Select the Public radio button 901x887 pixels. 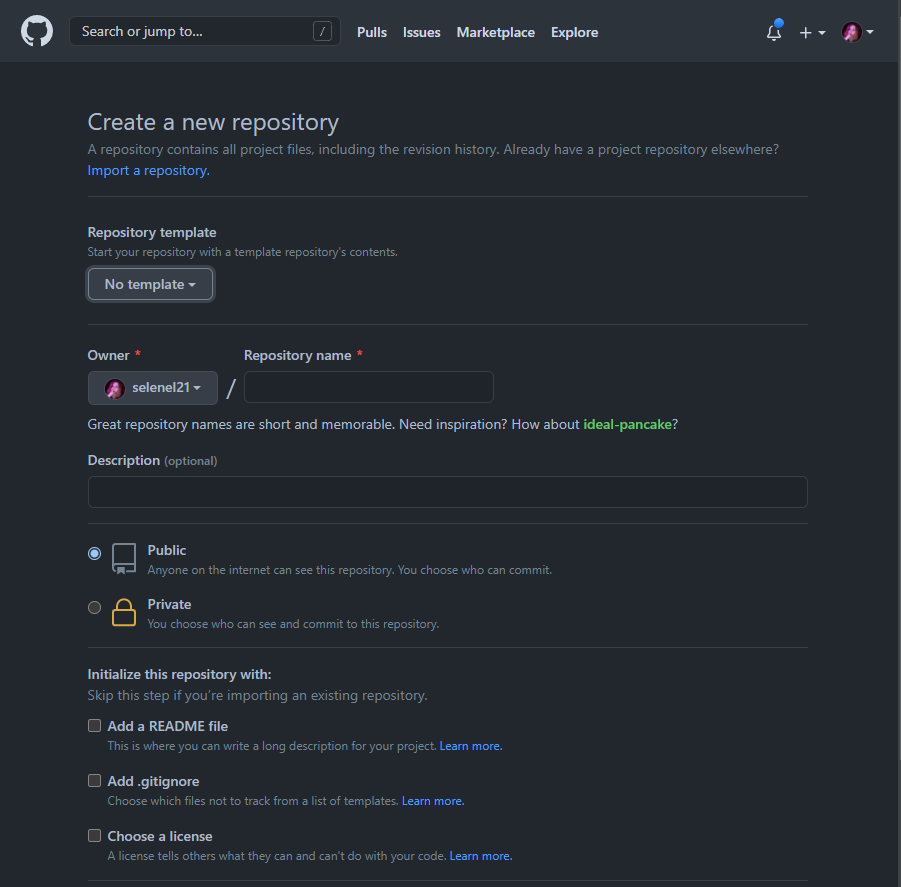94,553
